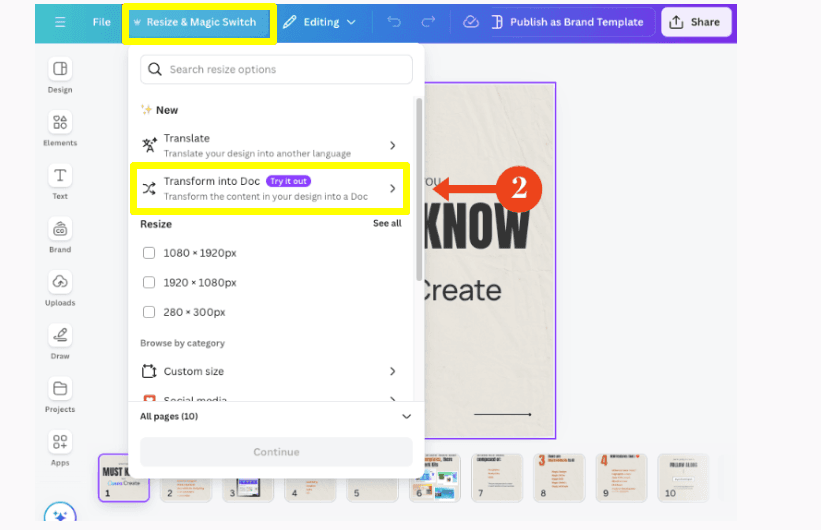Open the Design panel icon
Image resolution: width=821 pixels, height=530 pixels.
60,69
